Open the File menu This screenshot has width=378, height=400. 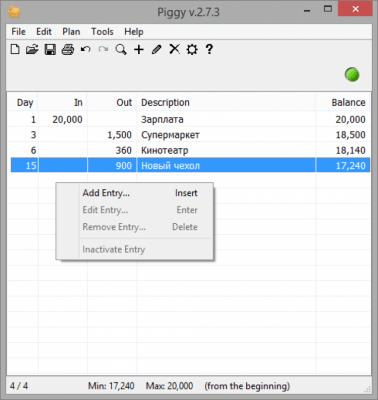[18, 32]
